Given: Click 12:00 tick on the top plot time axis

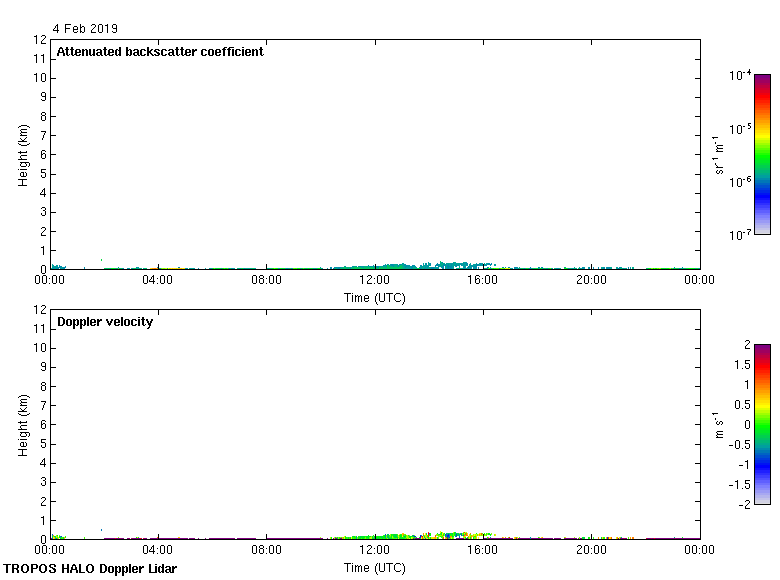Looking at the screenshot, I should click(x=374, y=281).
